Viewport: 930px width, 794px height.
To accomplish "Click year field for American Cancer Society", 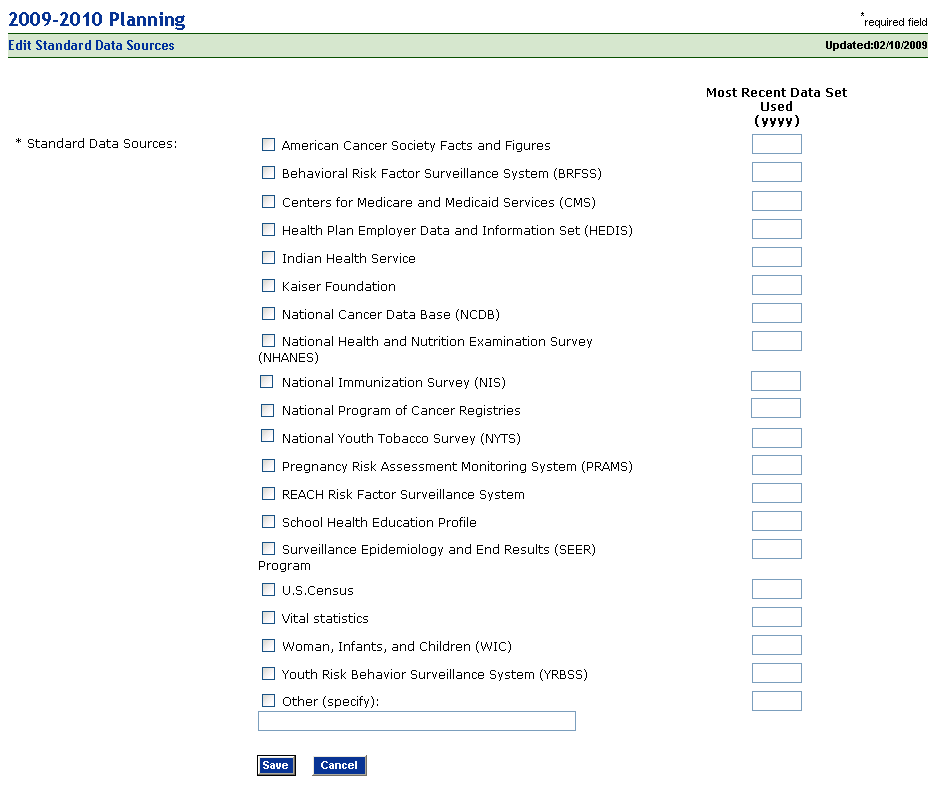I will tap(776, 144).
